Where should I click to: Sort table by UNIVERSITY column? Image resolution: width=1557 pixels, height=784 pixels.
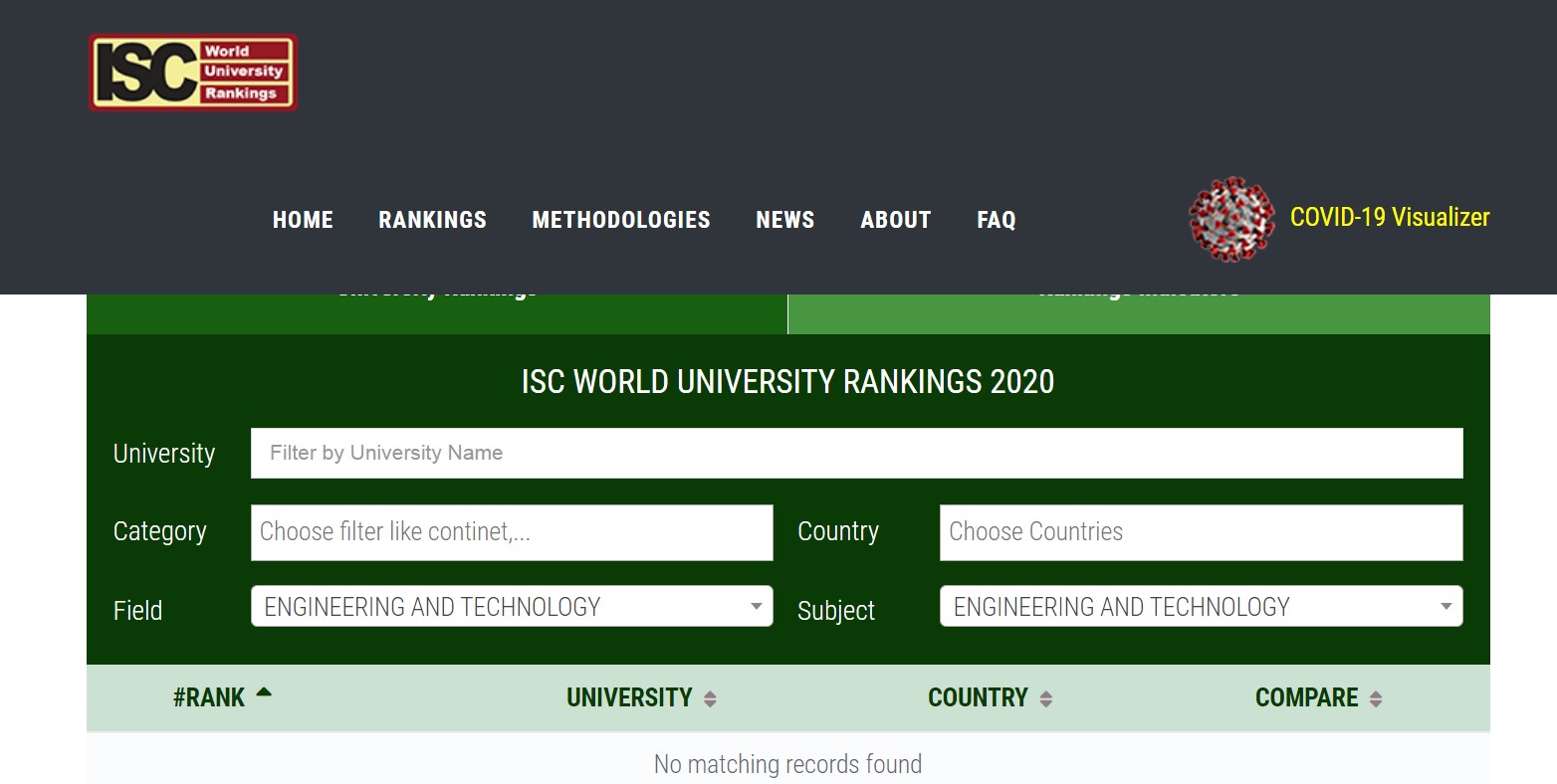coord(710,699)
